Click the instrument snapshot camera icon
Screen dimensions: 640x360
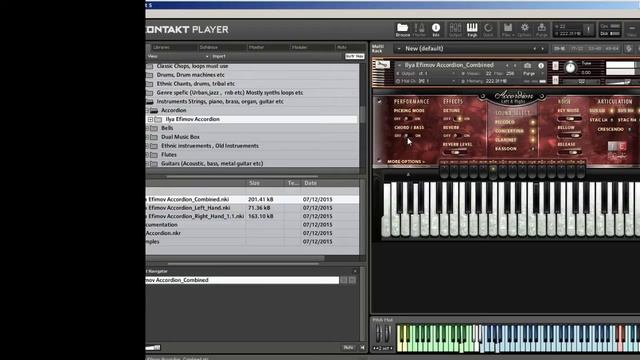(x=527, y=65)
